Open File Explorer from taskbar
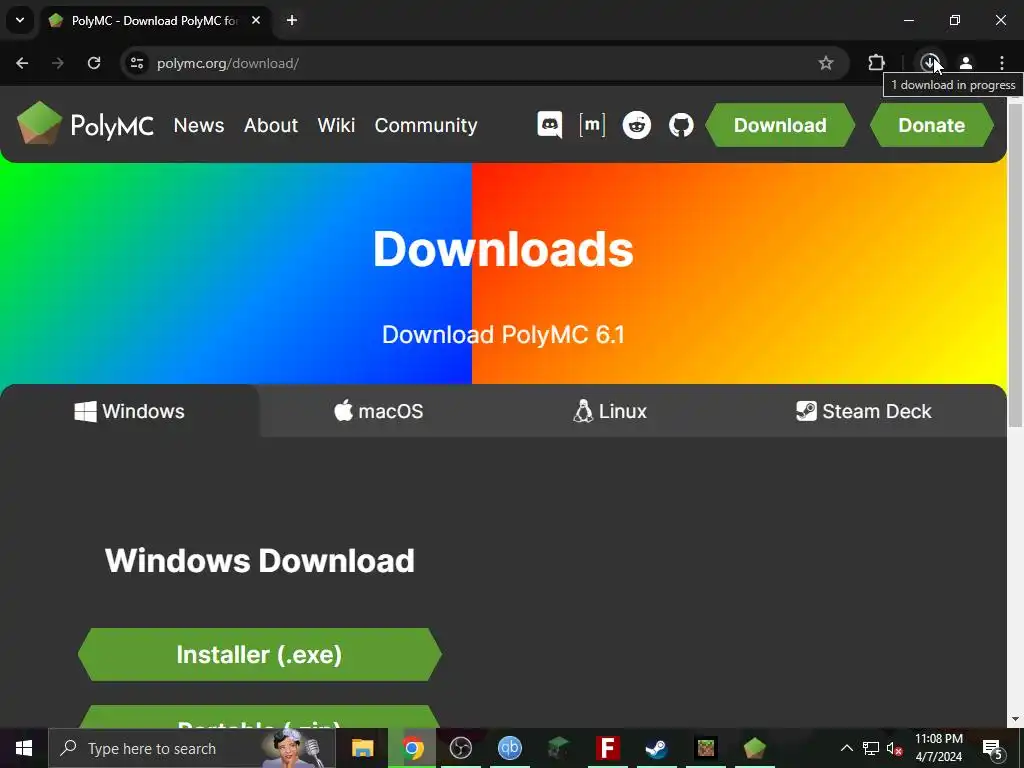 point(362,748)
